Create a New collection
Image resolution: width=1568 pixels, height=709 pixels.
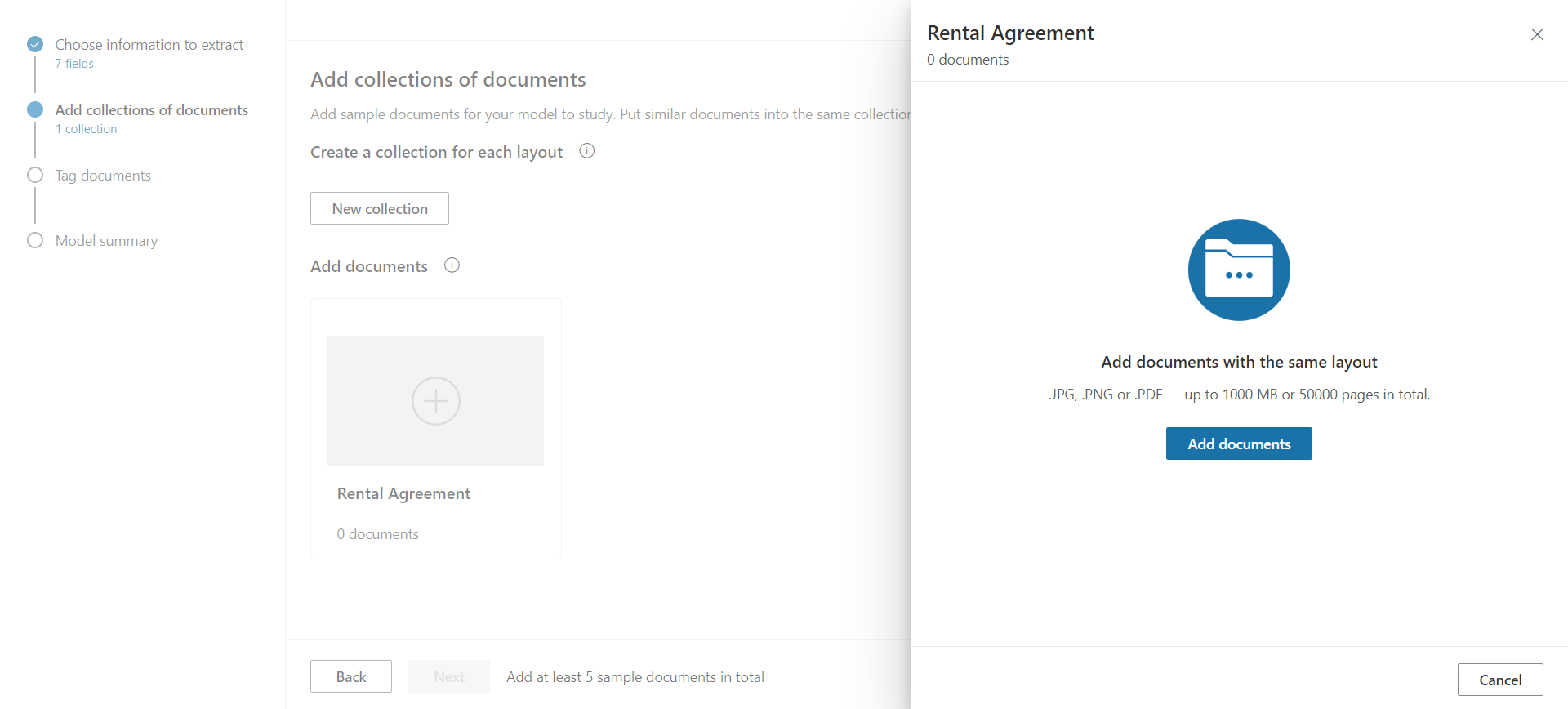pos(380,208)
